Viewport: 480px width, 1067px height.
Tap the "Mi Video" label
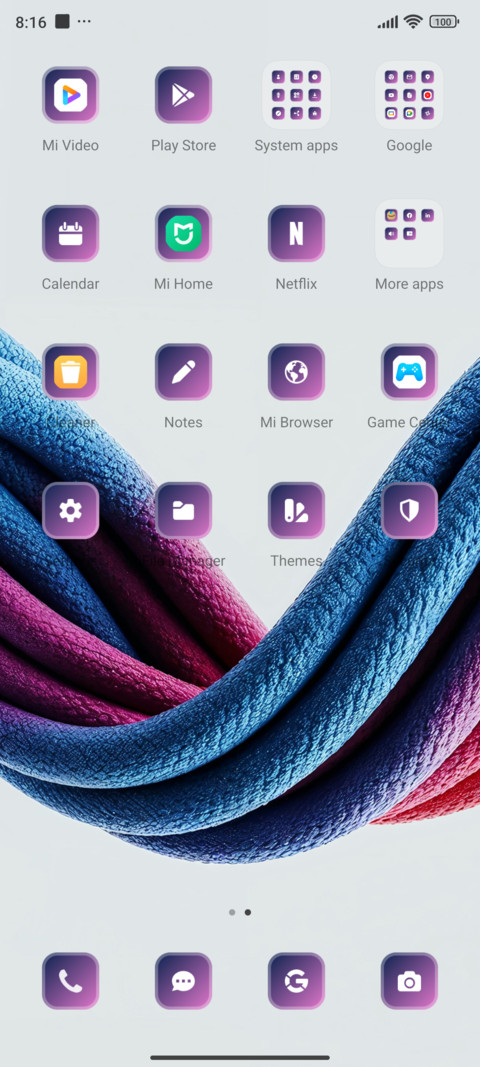[x=70, y=145]
